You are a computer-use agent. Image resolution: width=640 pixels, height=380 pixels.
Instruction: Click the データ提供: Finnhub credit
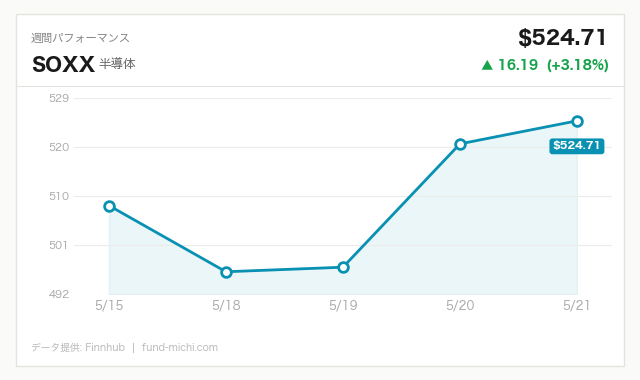coord(78,347)
